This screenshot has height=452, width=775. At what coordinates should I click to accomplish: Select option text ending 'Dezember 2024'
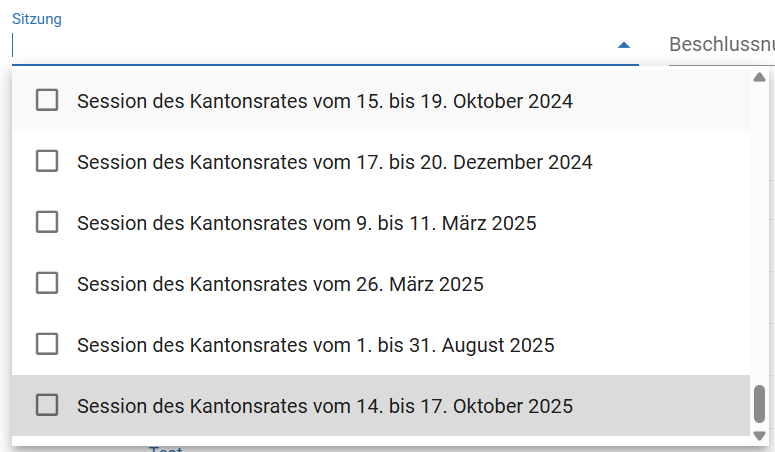point(334,162)
